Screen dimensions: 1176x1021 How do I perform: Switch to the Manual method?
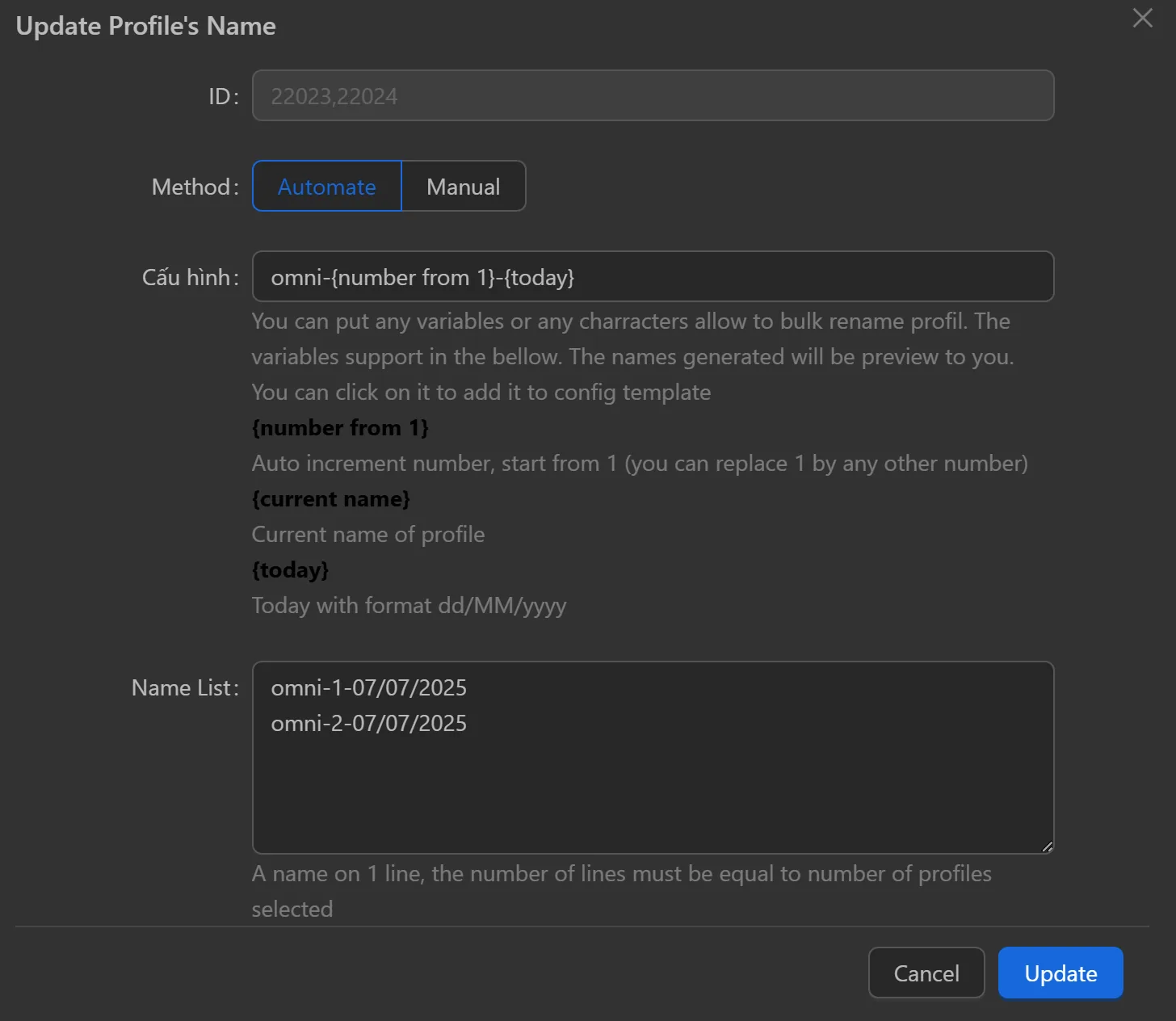pyautogui.click(x=464, y=186)
